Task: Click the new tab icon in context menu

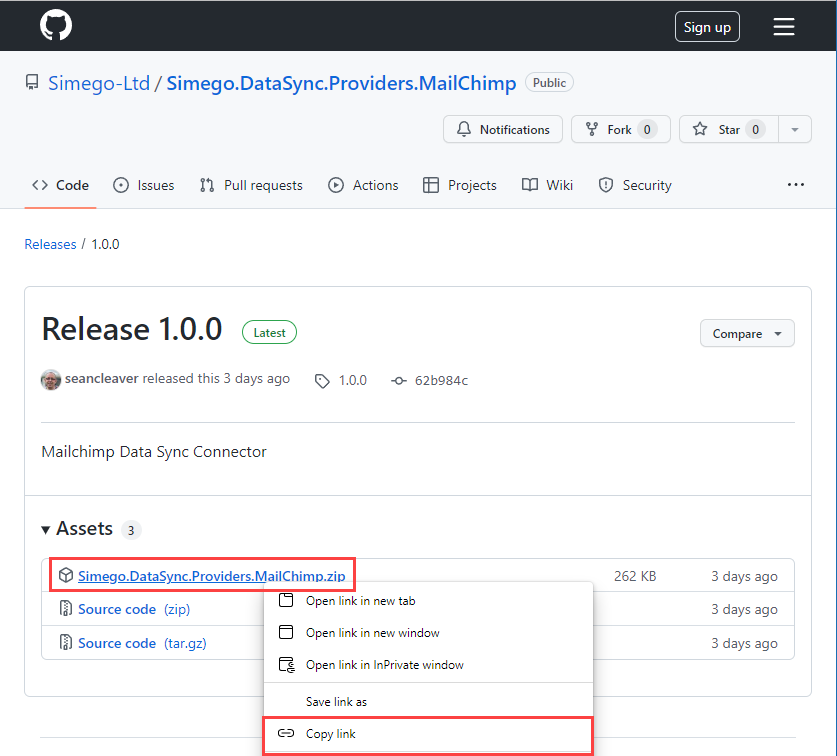Action: click(286, 600)
